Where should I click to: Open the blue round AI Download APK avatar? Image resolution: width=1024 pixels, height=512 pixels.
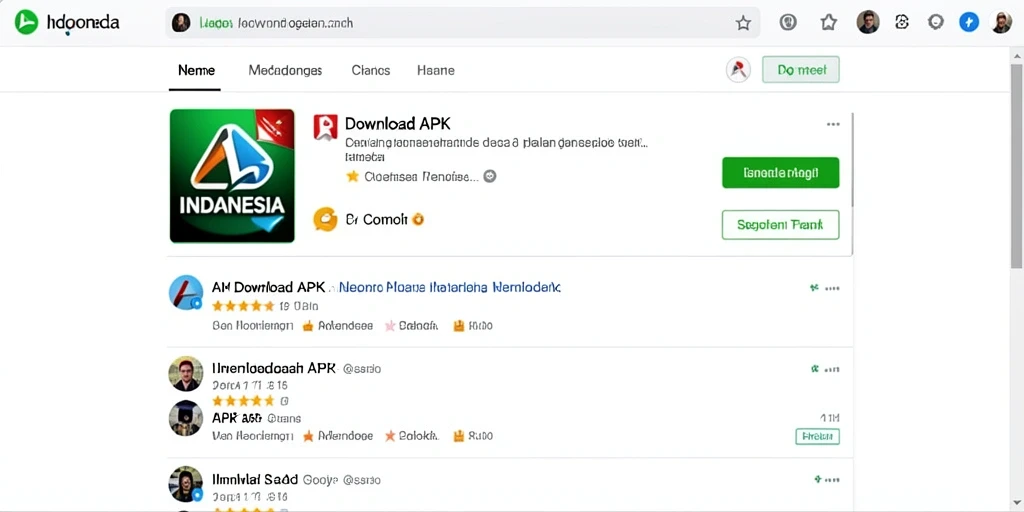(x=186, y=292)
